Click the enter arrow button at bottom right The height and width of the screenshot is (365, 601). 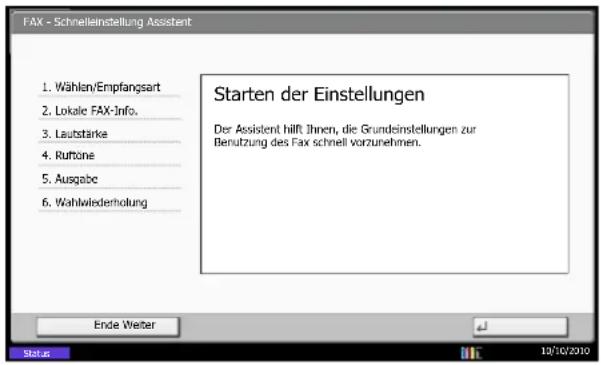tap(520, 326)
